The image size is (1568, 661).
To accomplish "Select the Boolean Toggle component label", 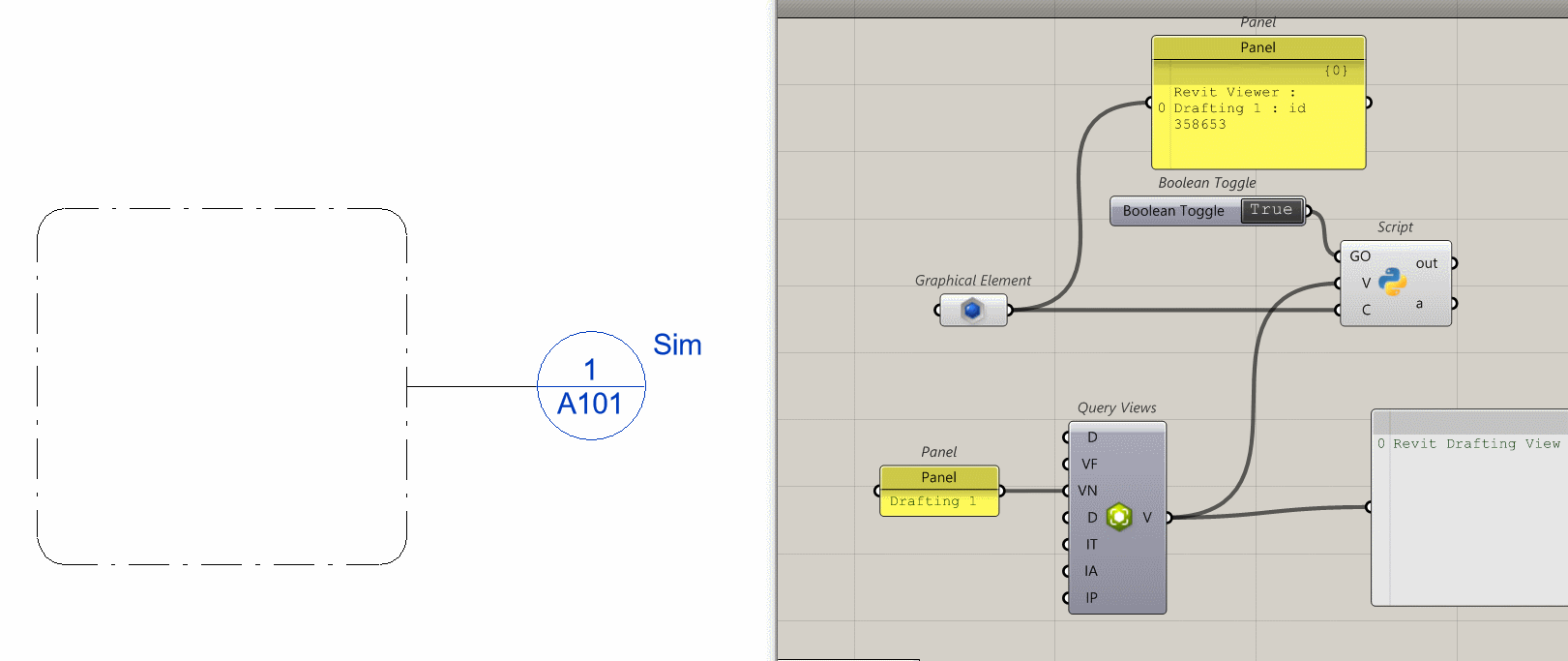I will (x=1173, y=211).
